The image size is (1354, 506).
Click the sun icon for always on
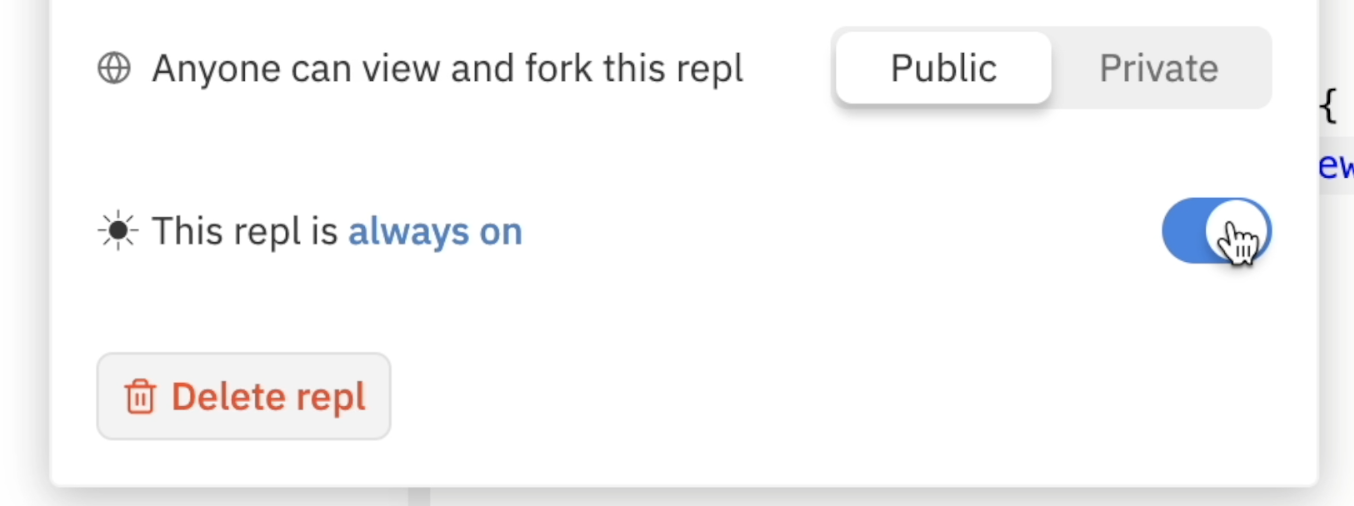pyautogui.click(x=117, y=232)
